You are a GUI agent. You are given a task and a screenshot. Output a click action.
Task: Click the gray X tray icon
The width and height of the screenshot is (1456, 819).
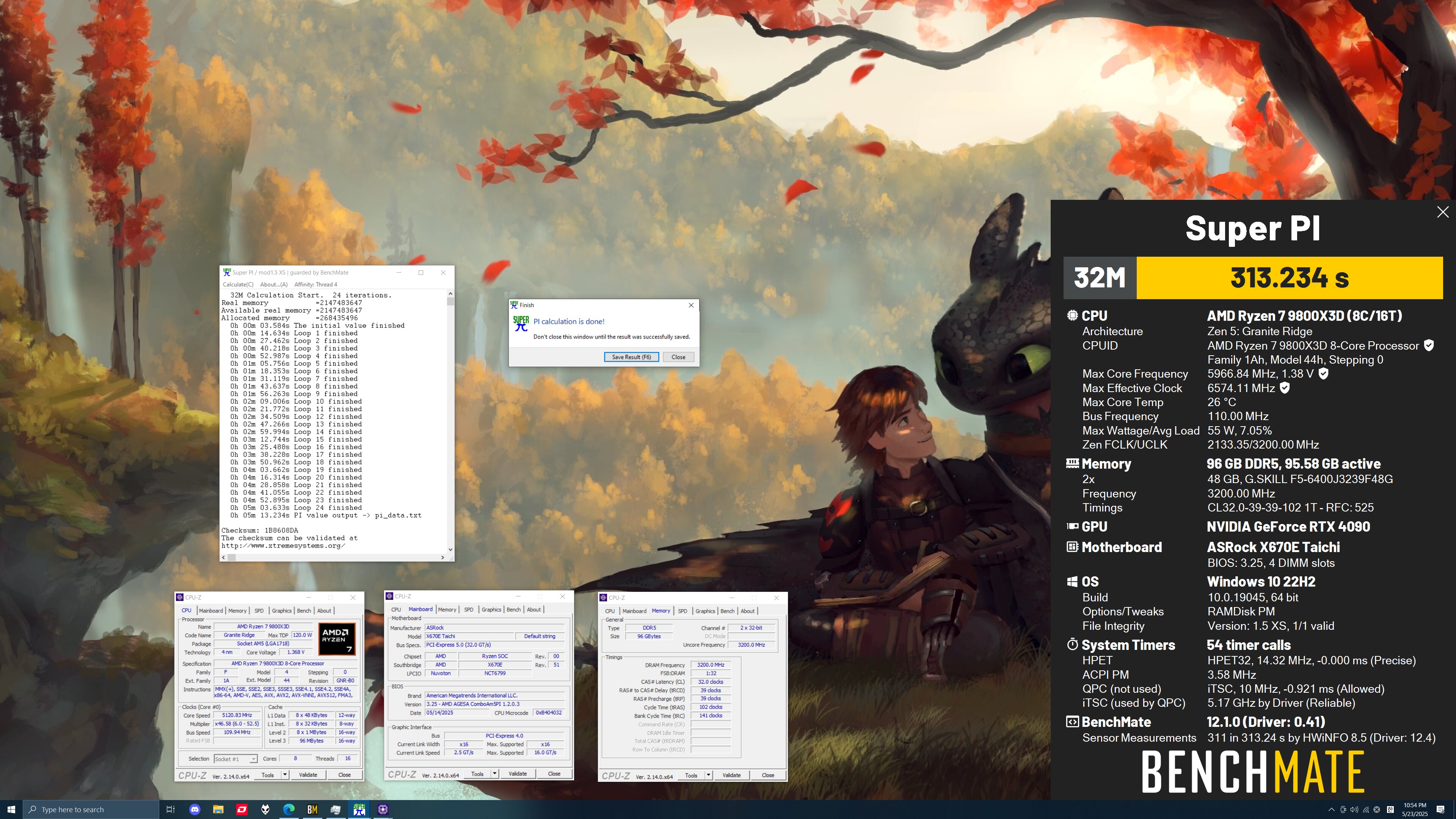1377,810
